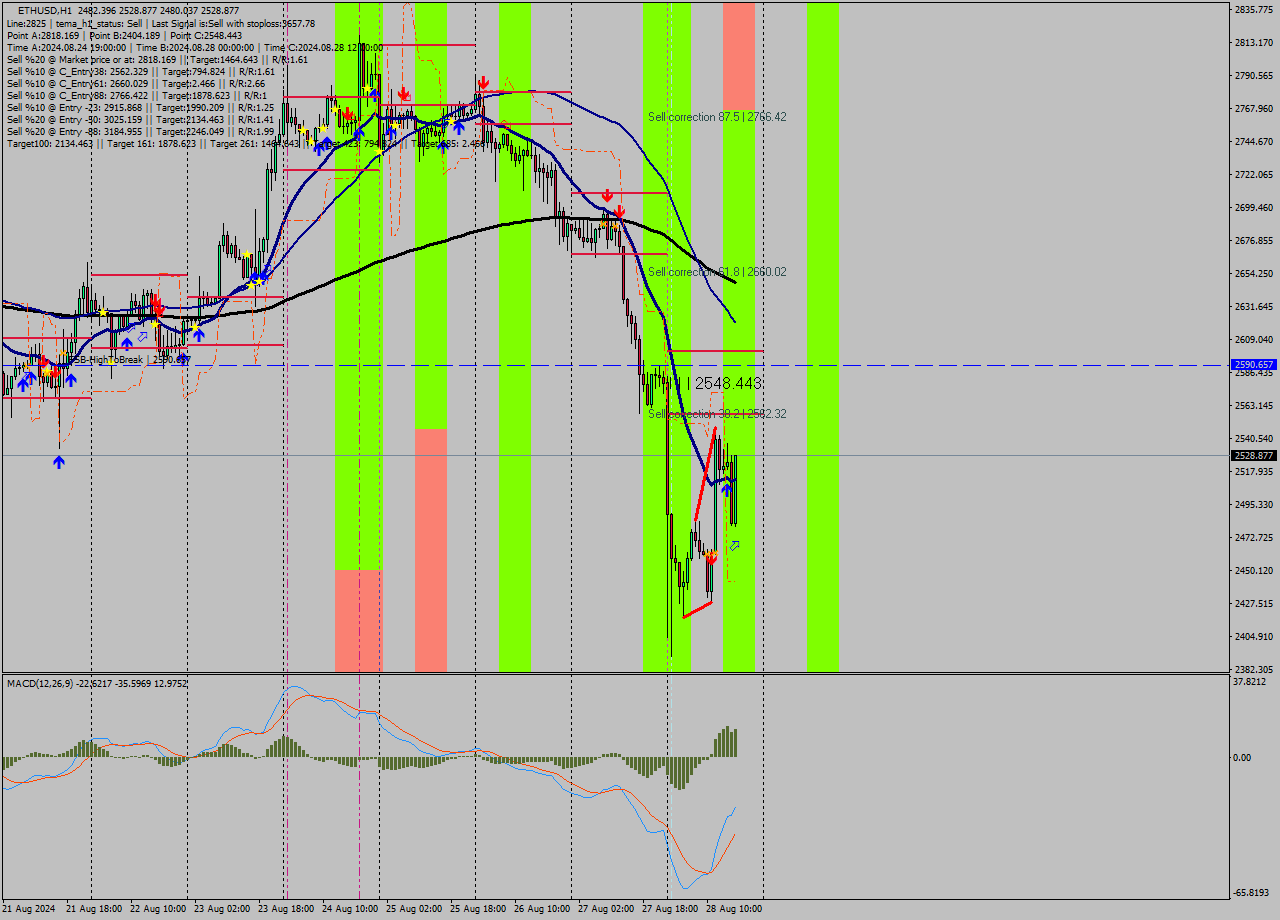Click the curved red down arrow at the 22 Aug peak

pos(157,306)
